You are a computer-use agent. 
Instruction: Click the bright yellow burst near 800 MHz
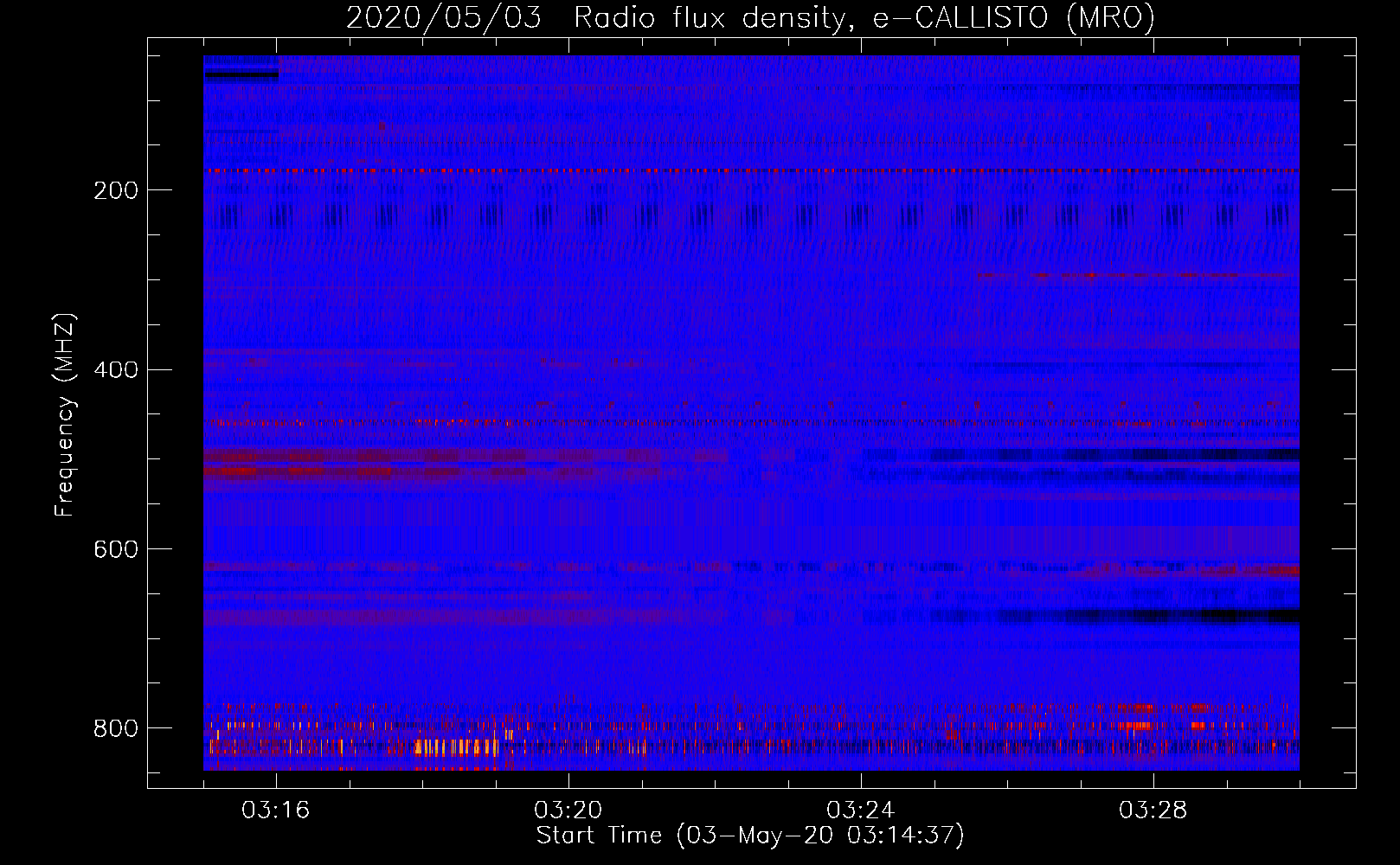pos(455,747)
